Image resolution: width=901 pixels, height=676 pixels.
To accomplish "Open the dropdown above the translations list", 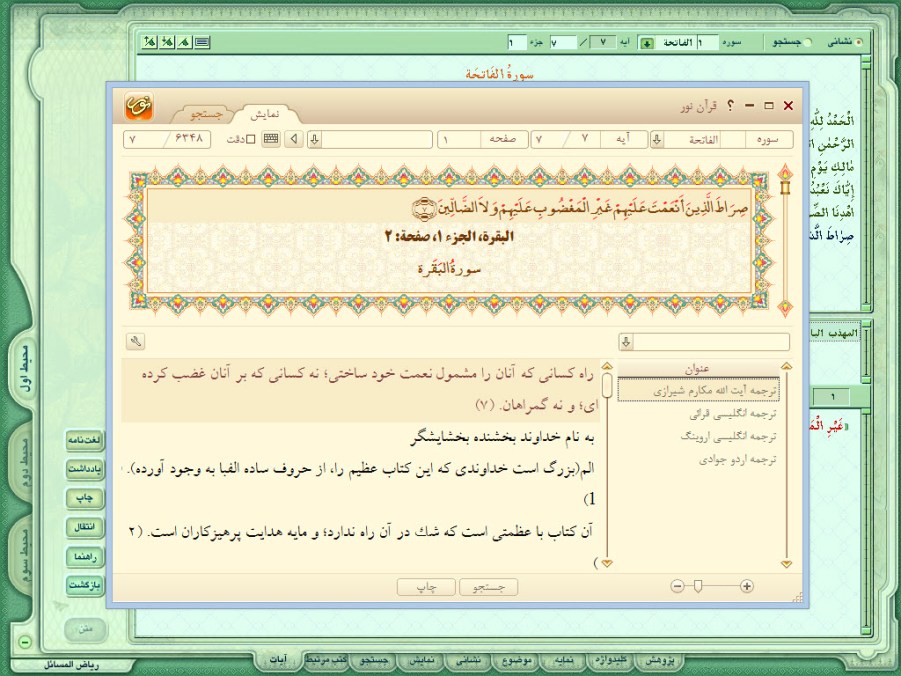I will click(627, 342).
